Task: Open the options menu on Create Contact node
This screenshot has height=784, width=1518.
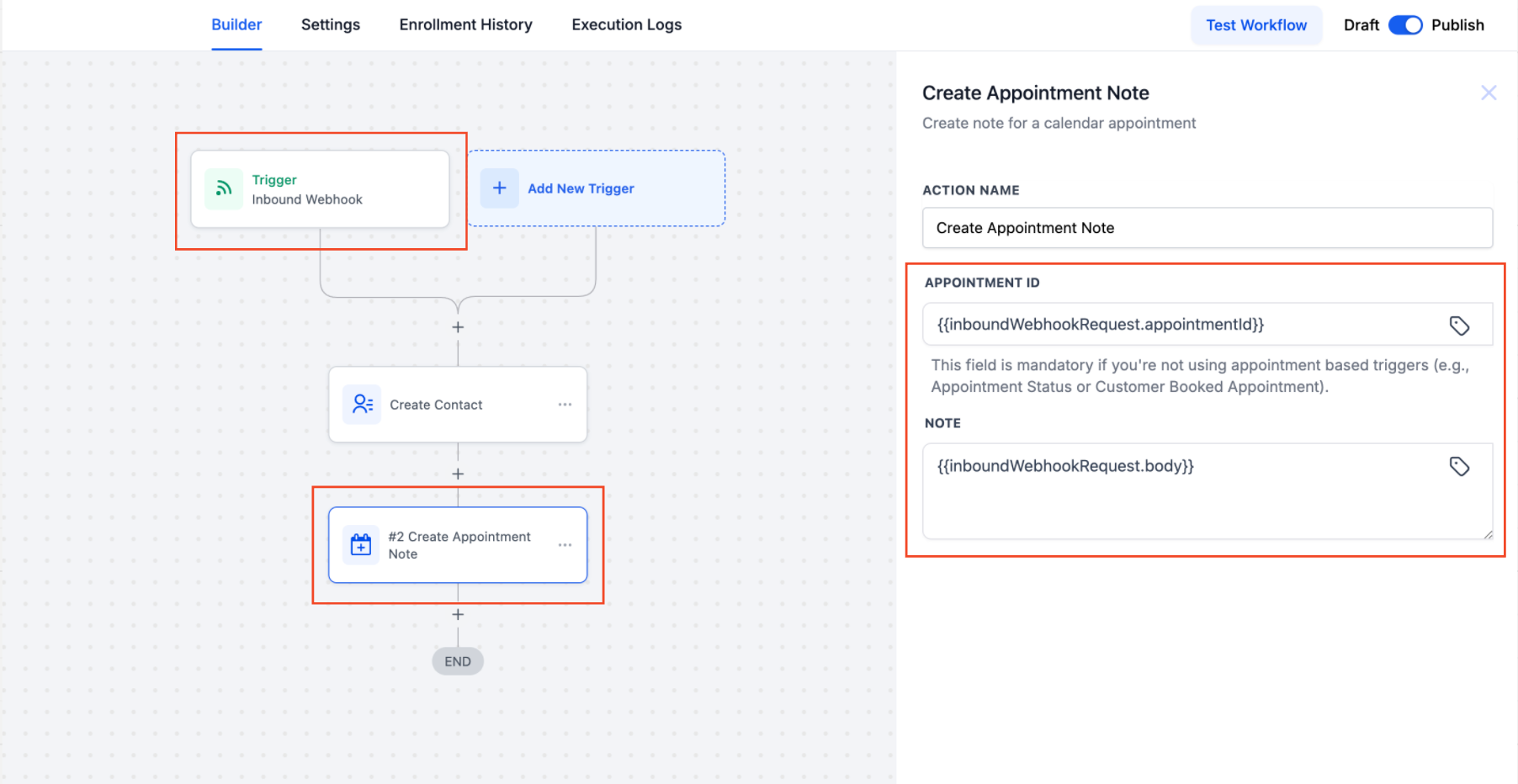Action: tap(565, 405)
